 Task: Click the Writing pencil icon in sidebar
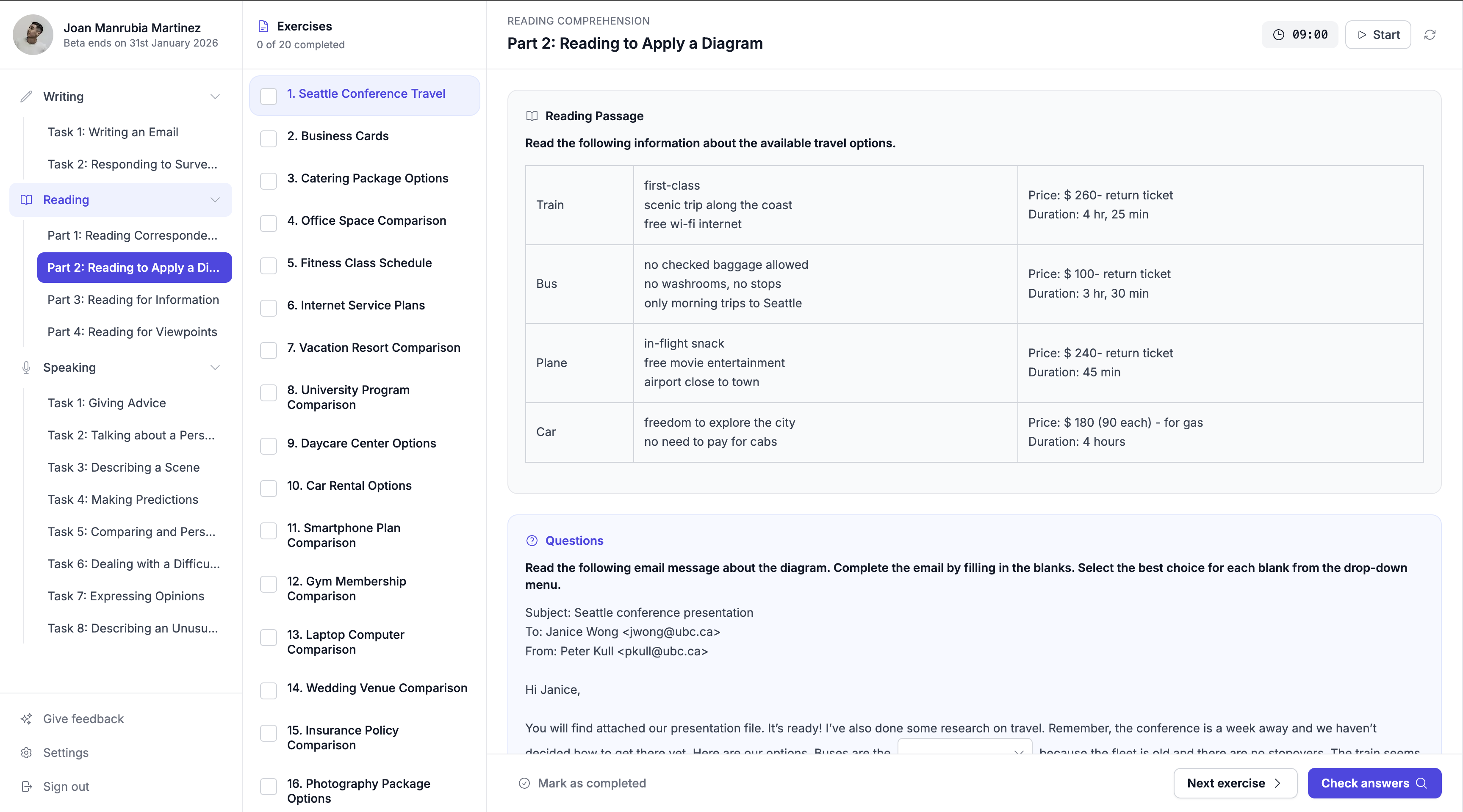(26, 97)
